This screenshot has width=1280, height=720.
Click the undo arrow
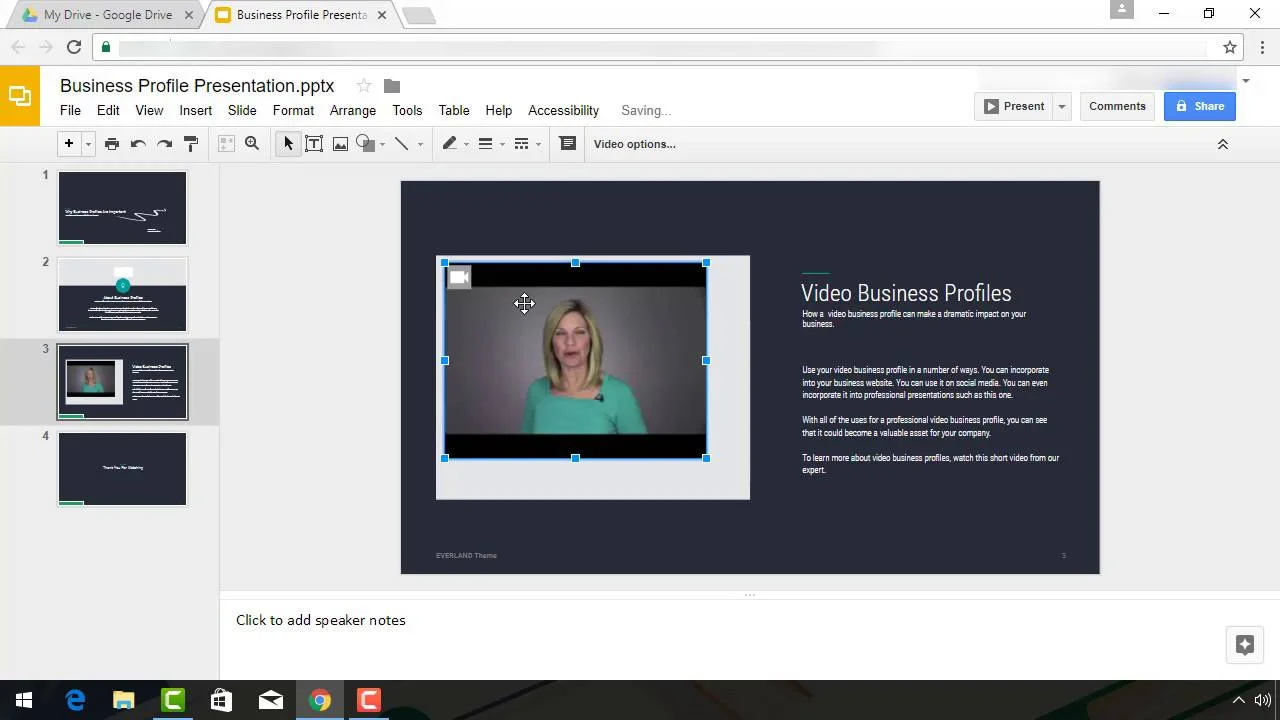[138, 144]
